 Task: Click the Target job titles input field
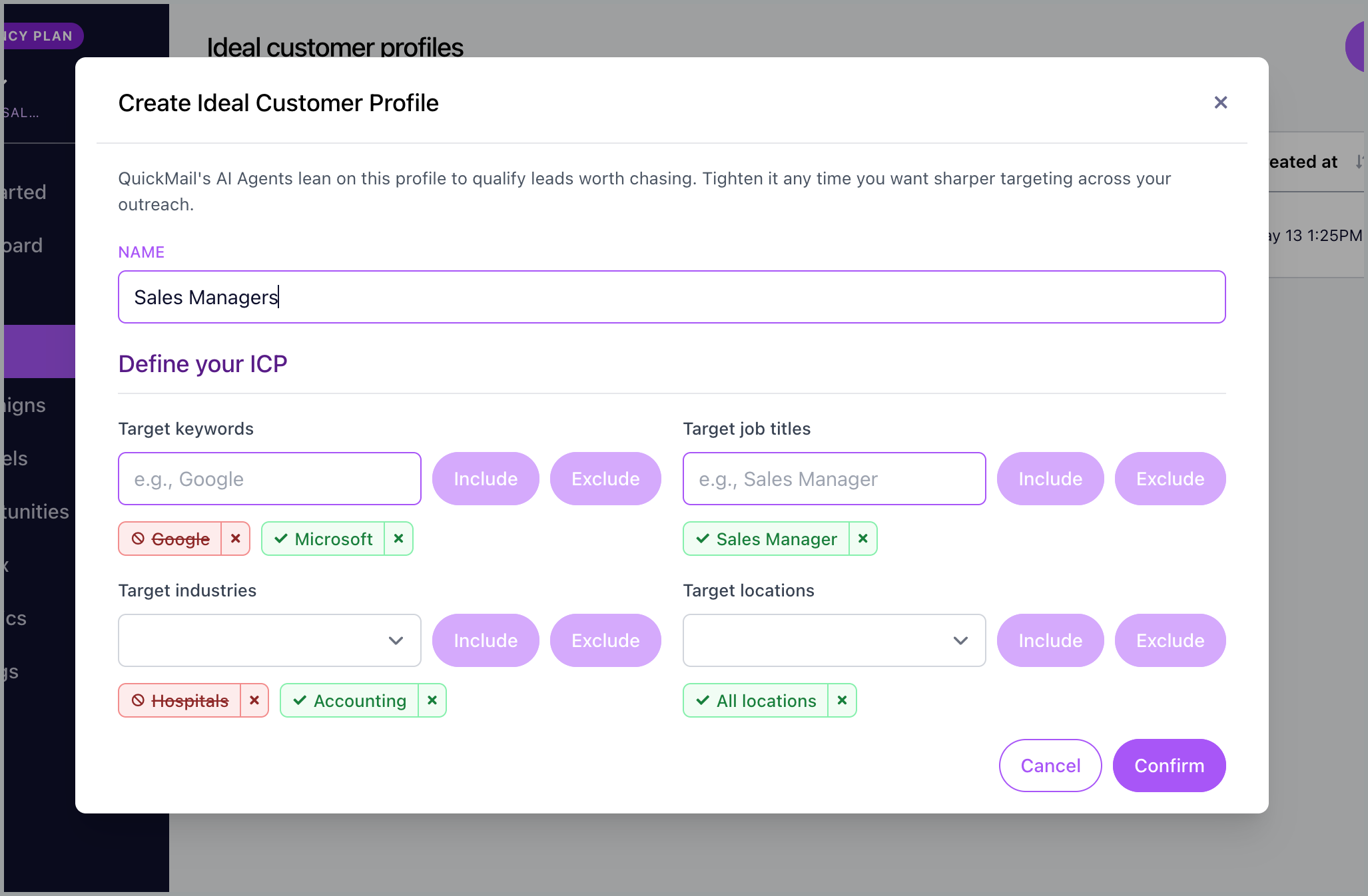click(x=835, y=479)
